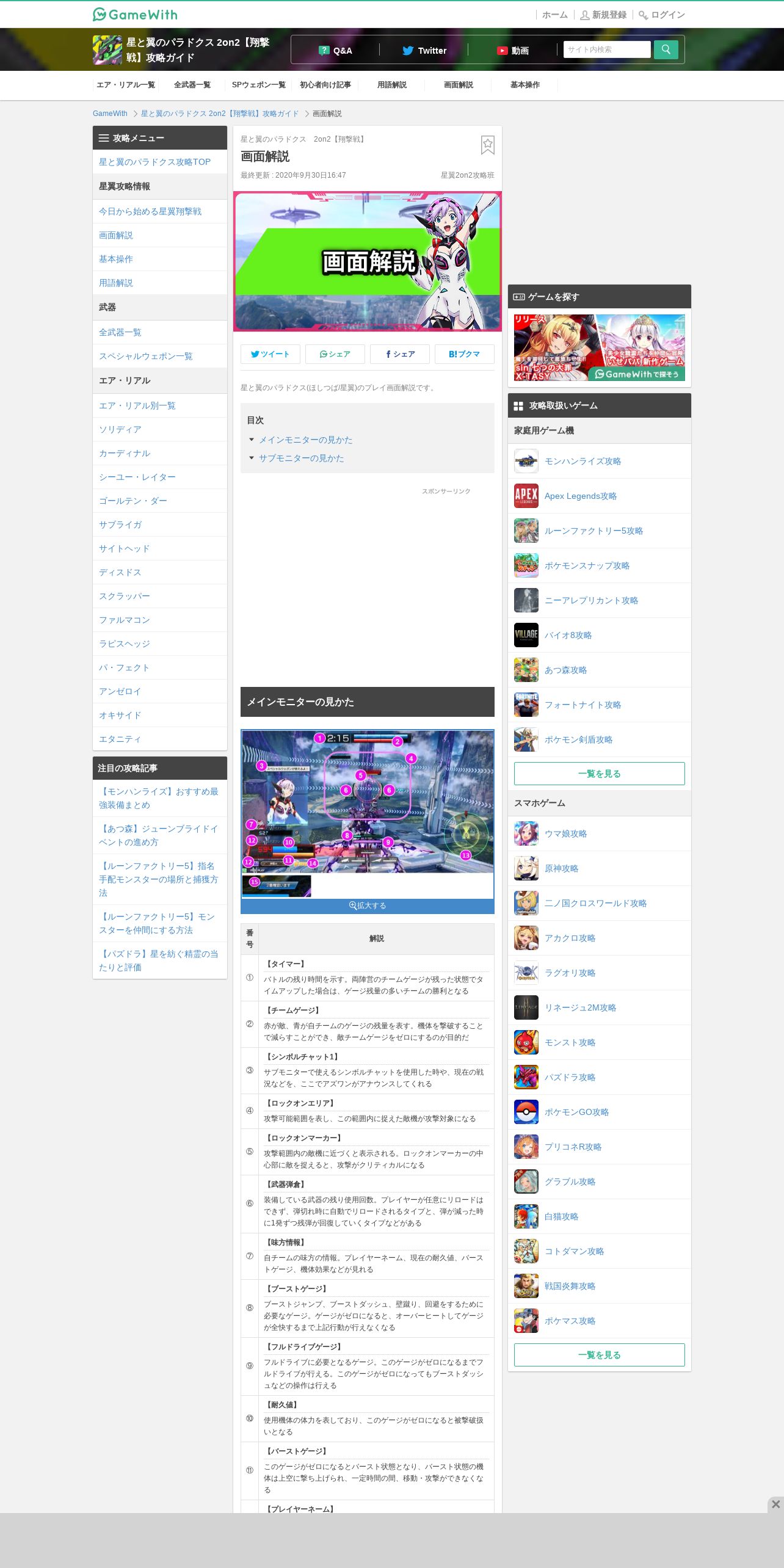This screenshot has height=1568, width=784.
Task: Open the Twitter link in the game banner
Action: pos(424,50)
